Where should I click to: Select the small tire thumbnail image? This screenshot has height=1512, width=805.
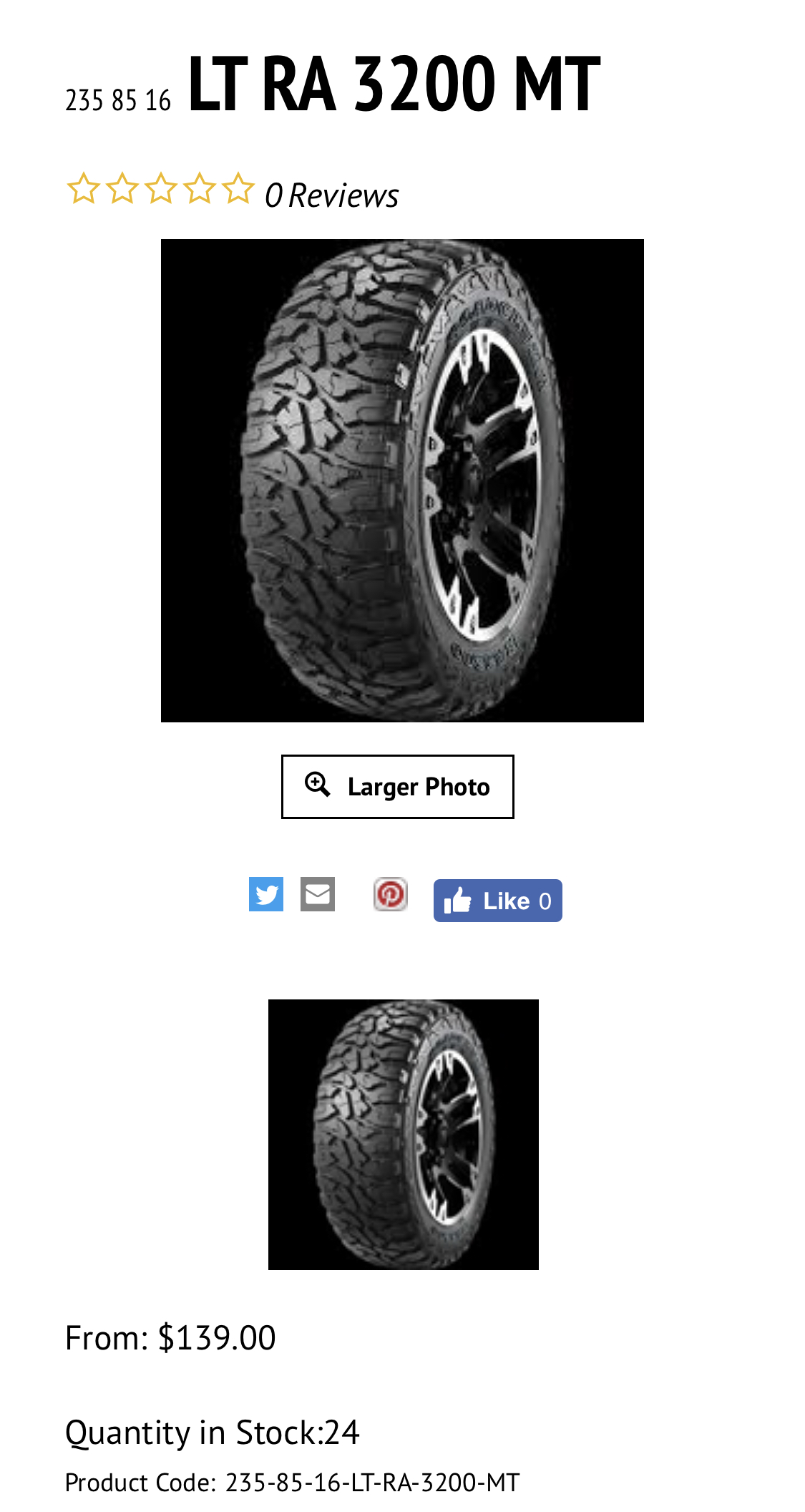(x=404, y=1135)
